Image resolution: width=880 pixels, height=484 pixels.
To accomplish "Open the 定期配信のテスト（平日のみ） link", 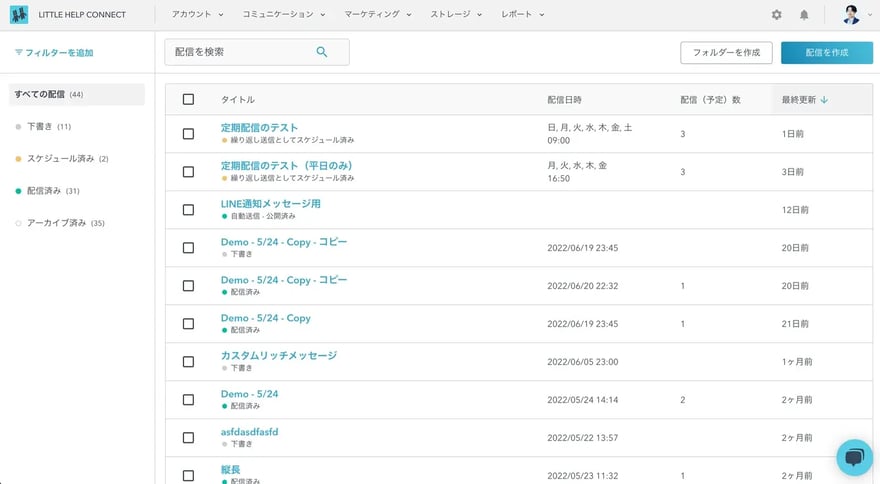I will pos(286,165).
